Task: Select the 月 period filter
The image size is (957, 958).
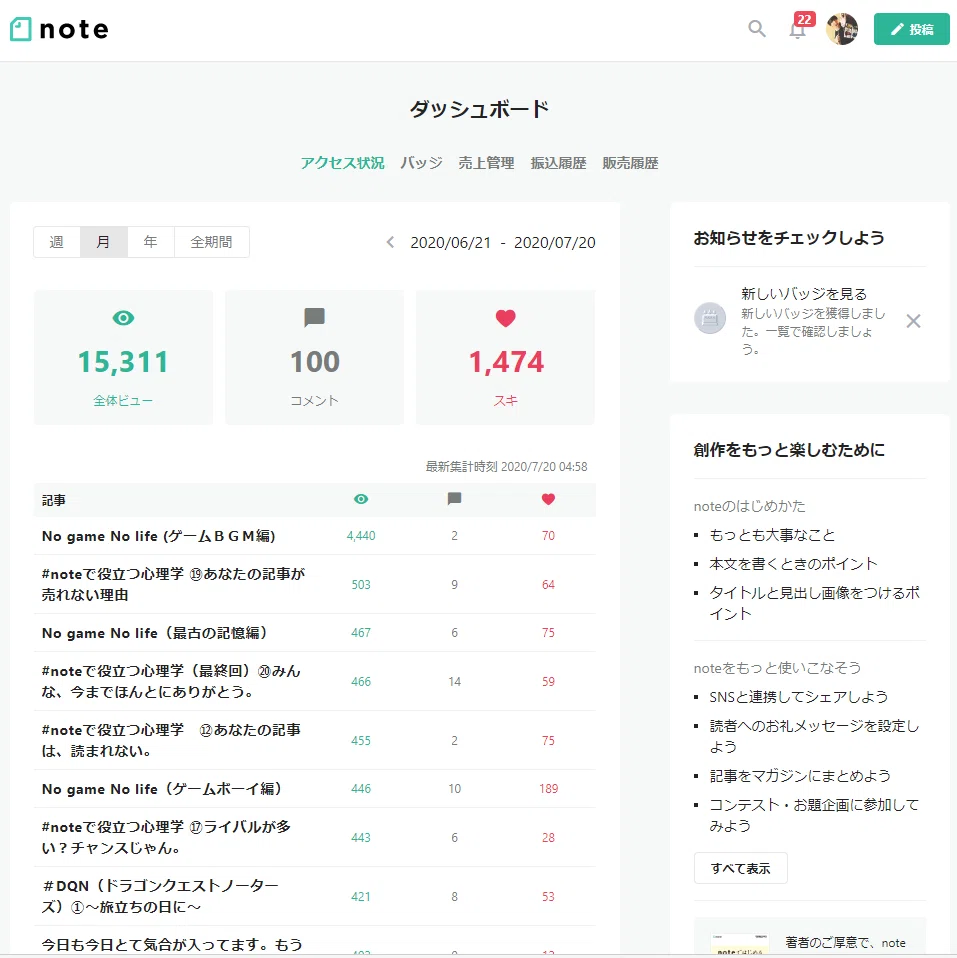Action: click(x=104, y=242)
